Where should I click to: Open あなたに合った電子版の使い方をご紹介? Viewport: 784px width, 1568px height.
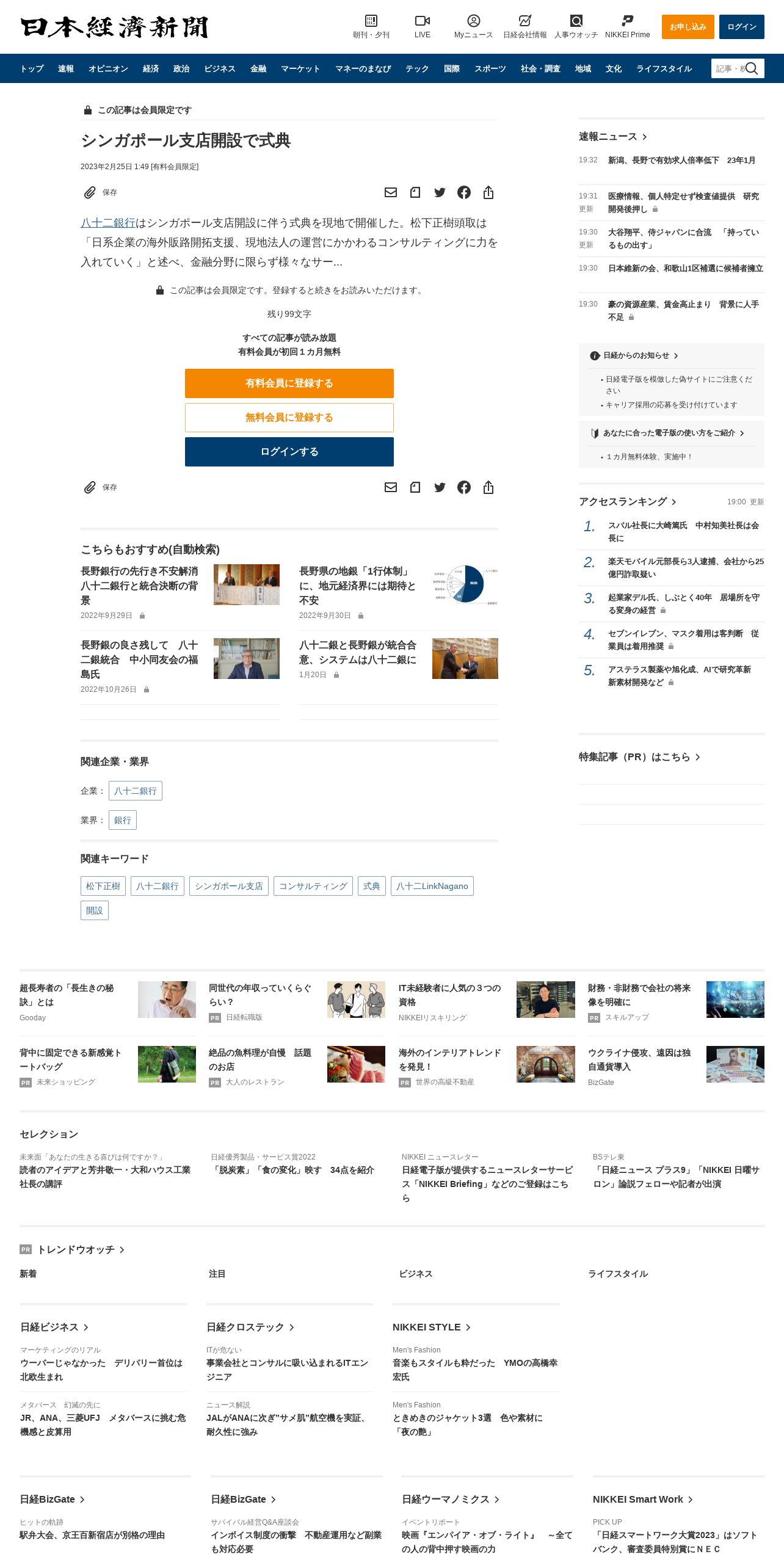(x=668, y=433)
